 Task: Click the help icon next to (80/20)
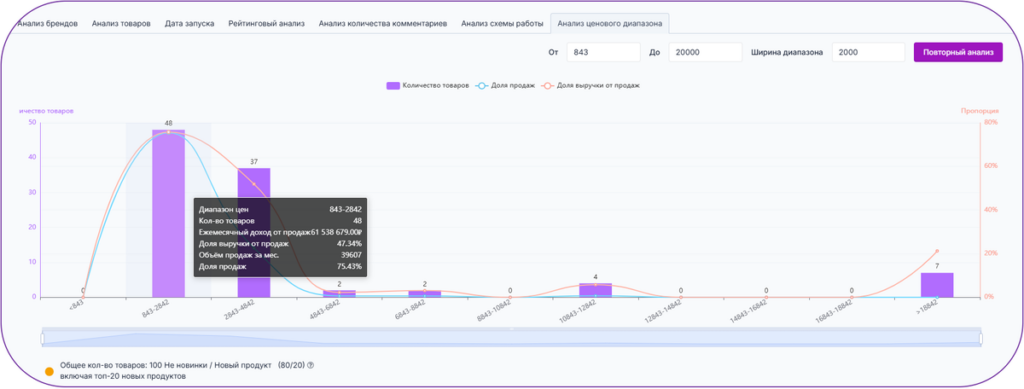point(310,366)
